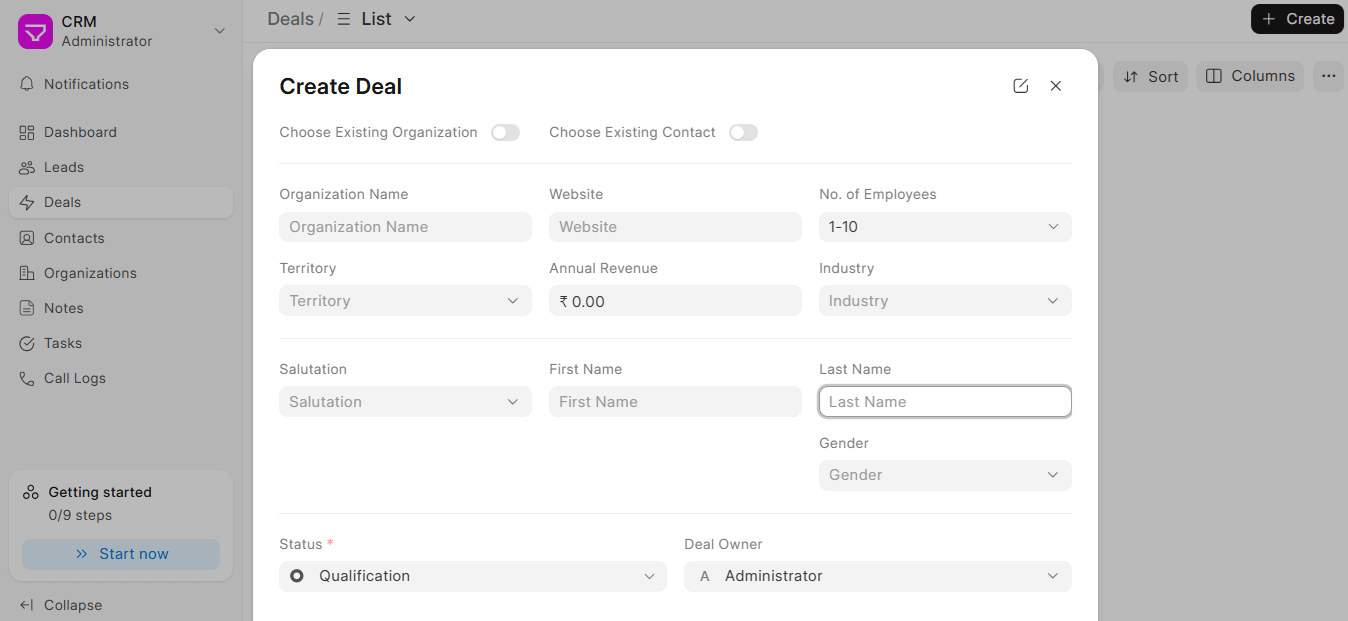Click the Annual Revenue input field

click(x=675, y=301)
